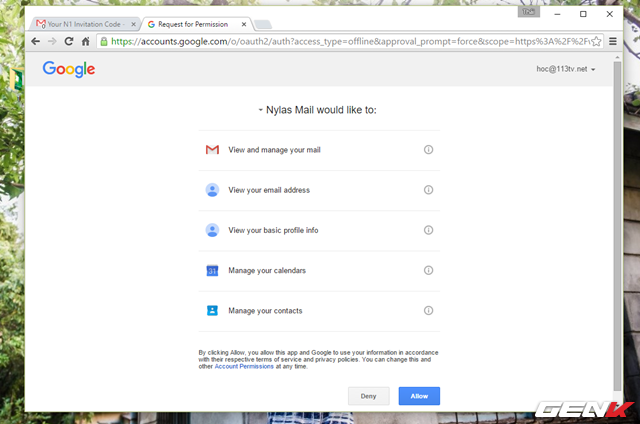Click the profile icon beside basic profile info
Image resolution: width=640 pixels, height=424 pixels.
pos(212,230)
